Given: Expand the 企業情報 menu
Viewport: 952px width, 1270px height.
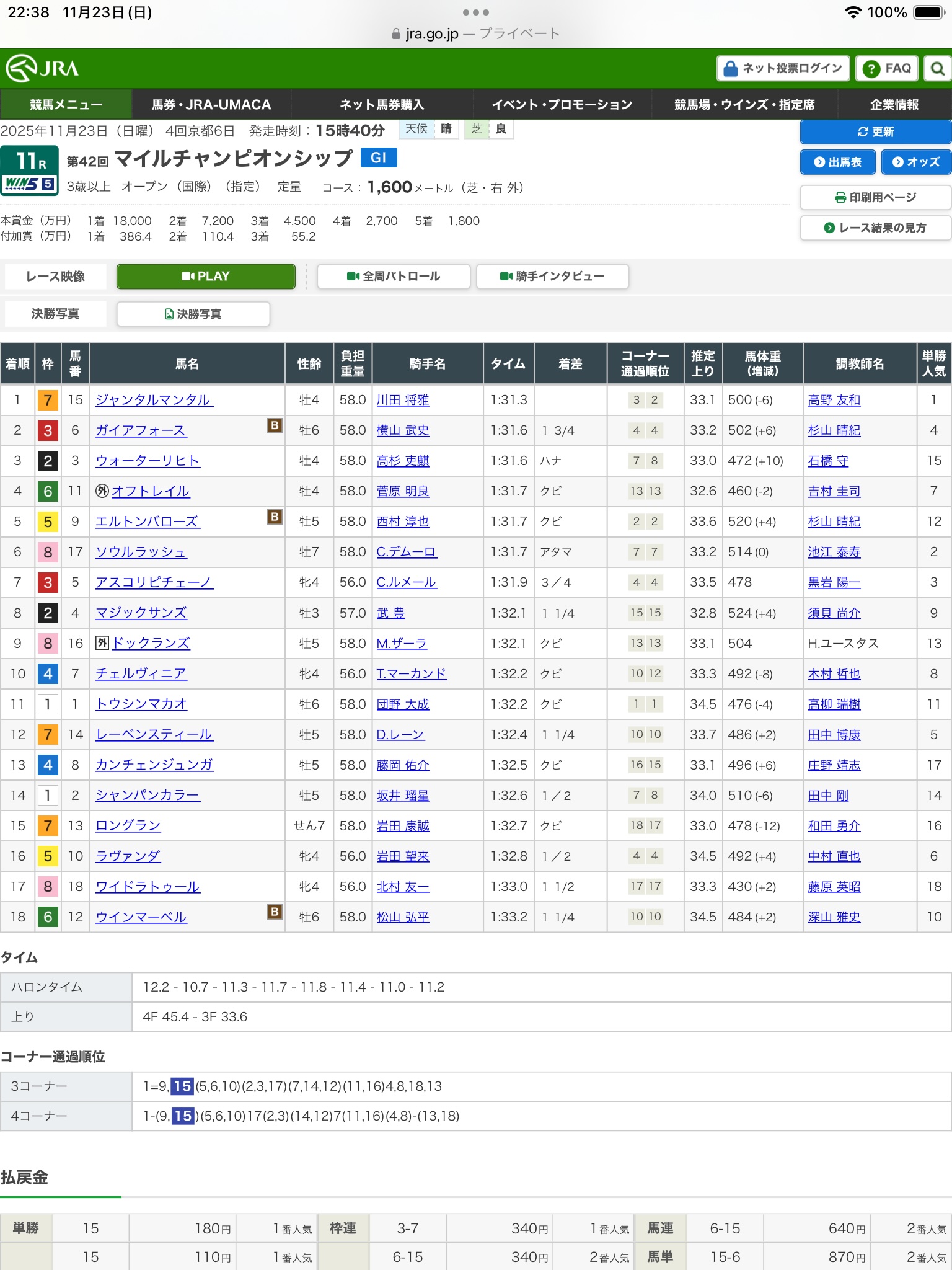Looking at the screenshot, I should pos(894,105).
